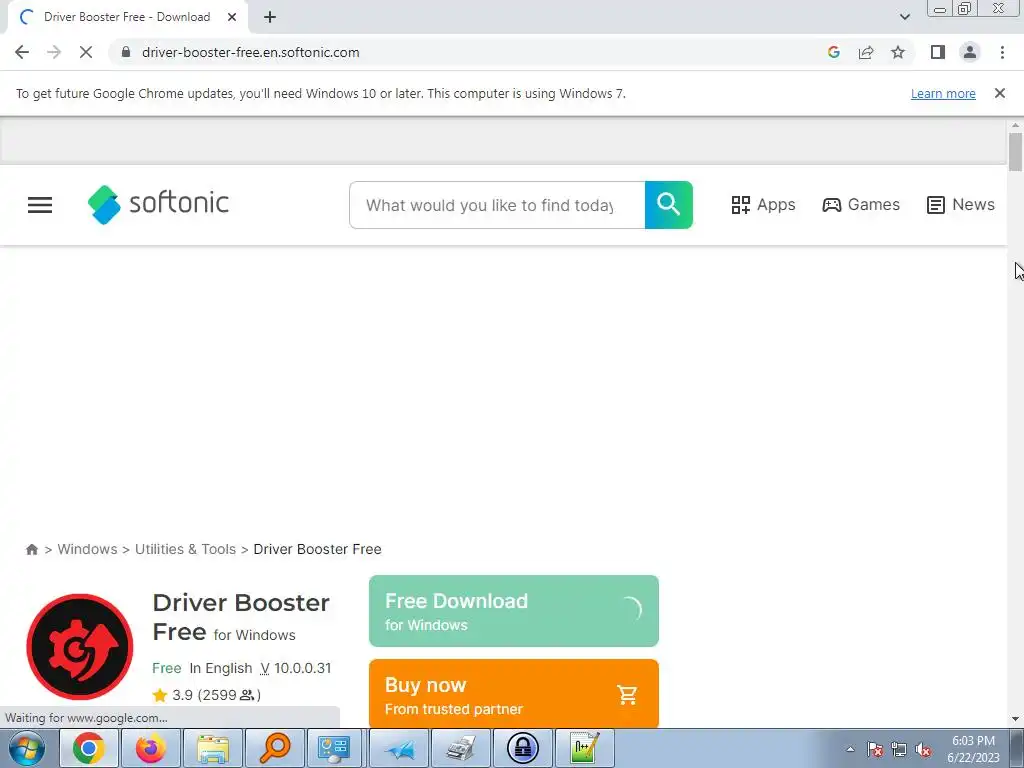Focus the Softonic search field

pos(497,205)
